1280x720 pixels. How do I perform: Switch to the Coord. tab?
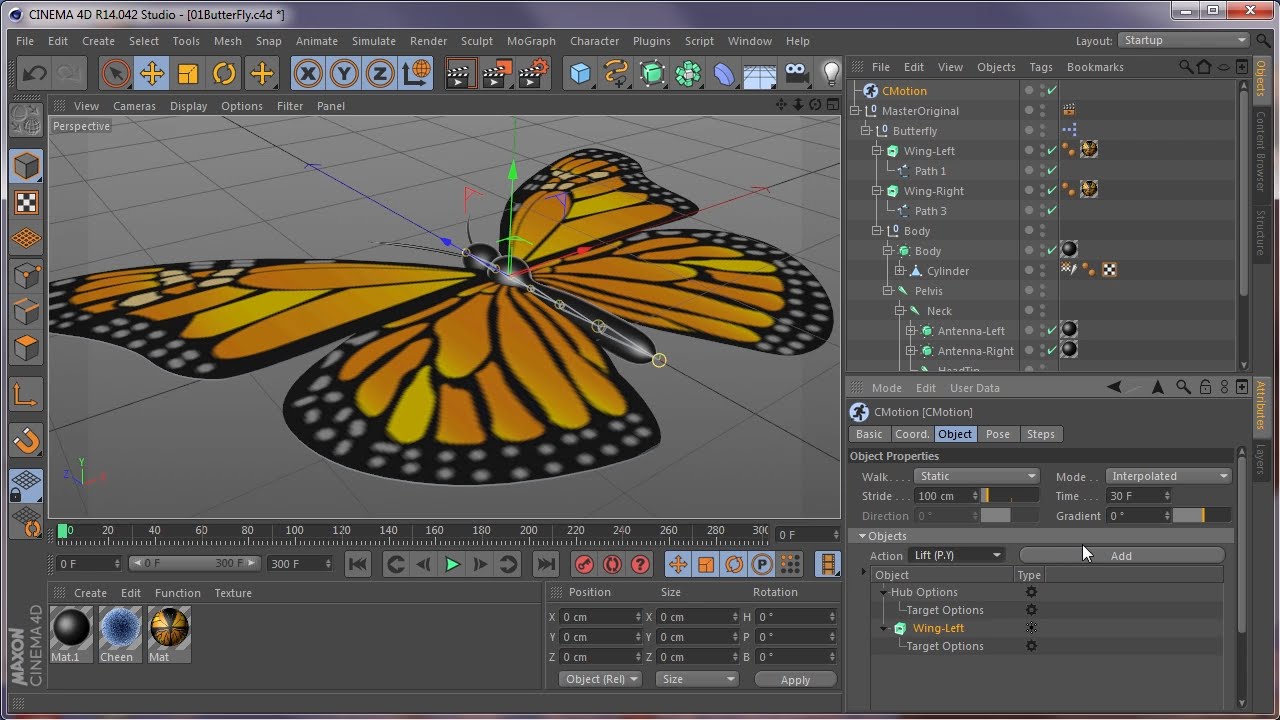click(x=911, y=434)
